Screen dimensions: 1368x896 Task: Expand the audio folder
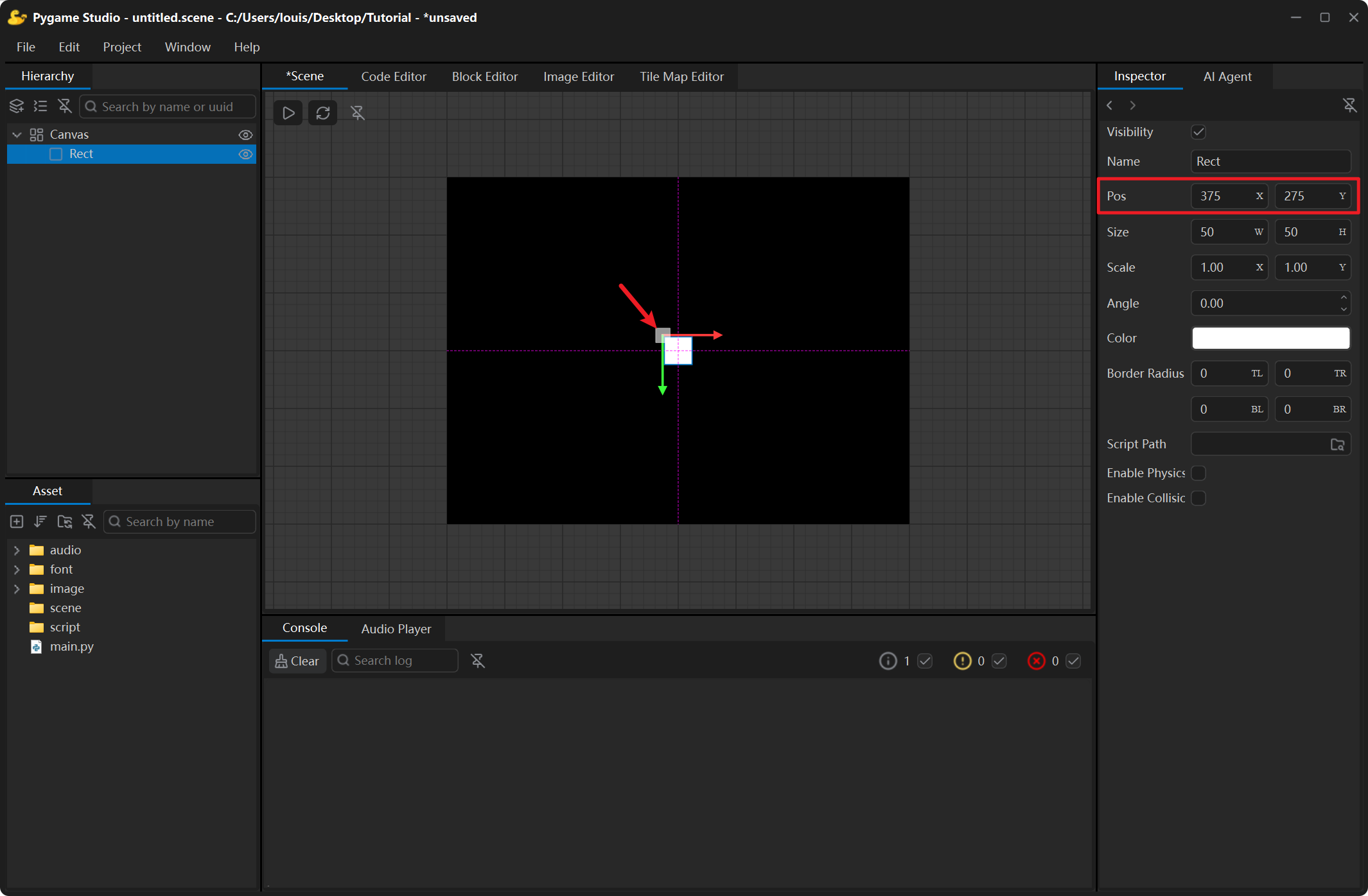pyautogui.click(x=17, y=550)
